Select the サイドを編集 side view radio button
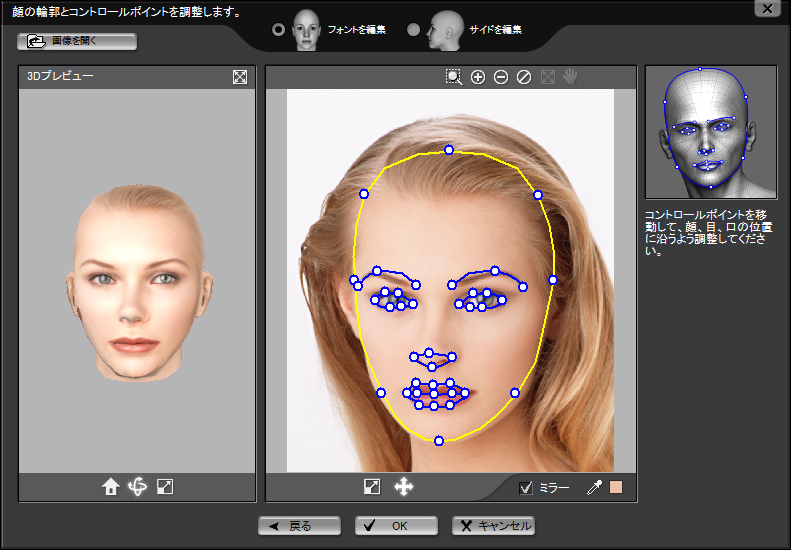This screenshot has width=791, height=550. click(413, 30)
